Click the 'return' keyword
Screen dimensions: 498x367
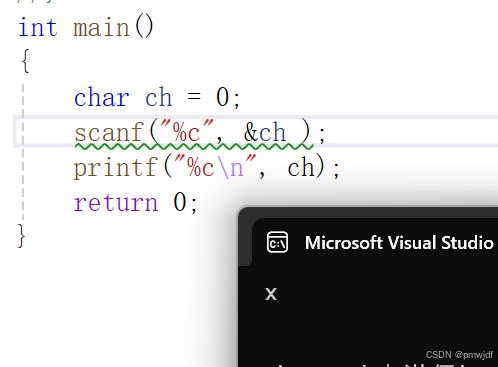(x=115, y=202)
